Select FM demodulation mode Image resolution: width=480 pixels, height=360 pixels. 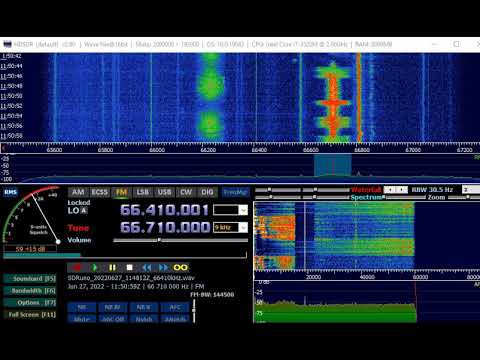point(121,192)
